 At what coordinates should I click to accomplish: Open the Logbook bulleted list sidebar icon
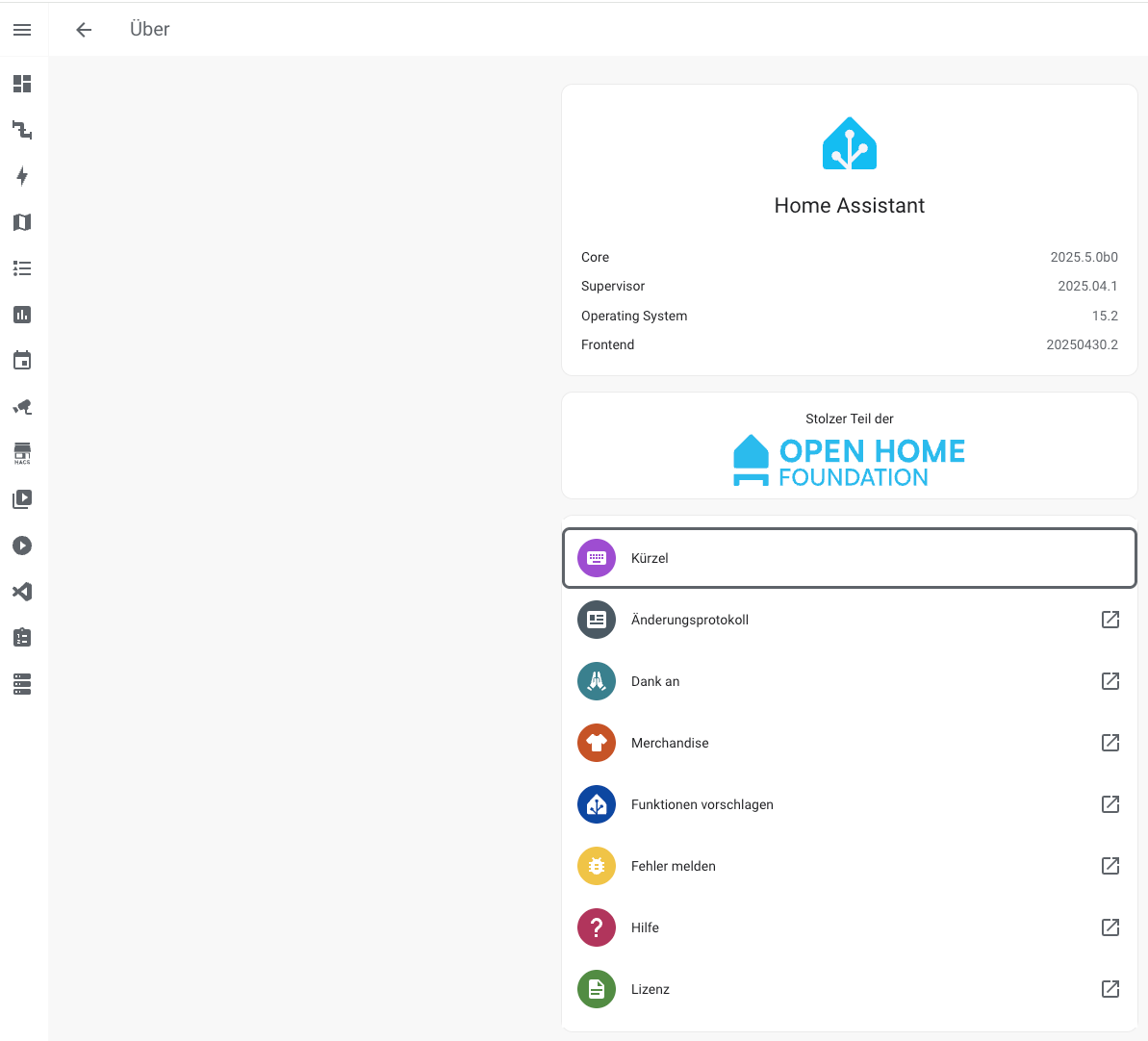(x=22, y=267)
